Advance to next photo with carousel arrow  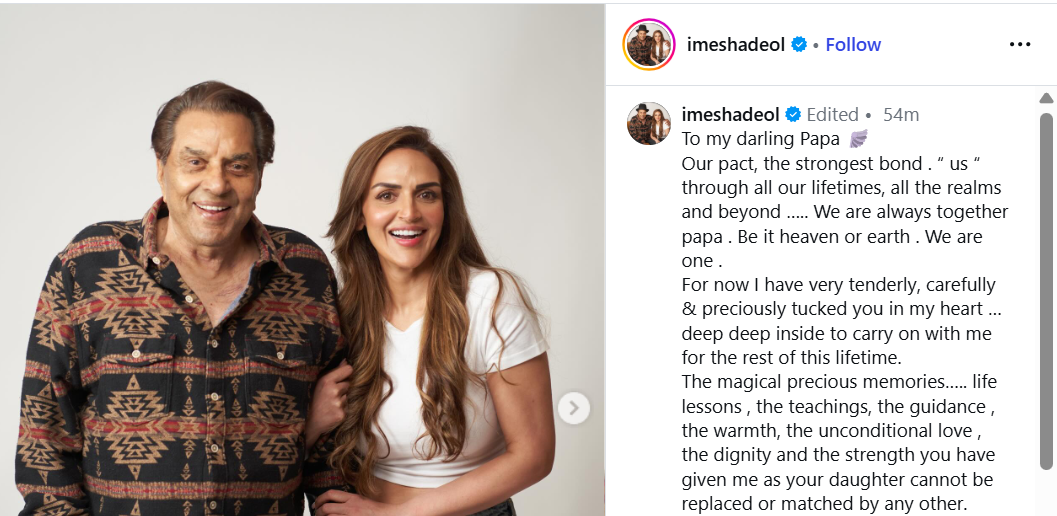[574, 408]
